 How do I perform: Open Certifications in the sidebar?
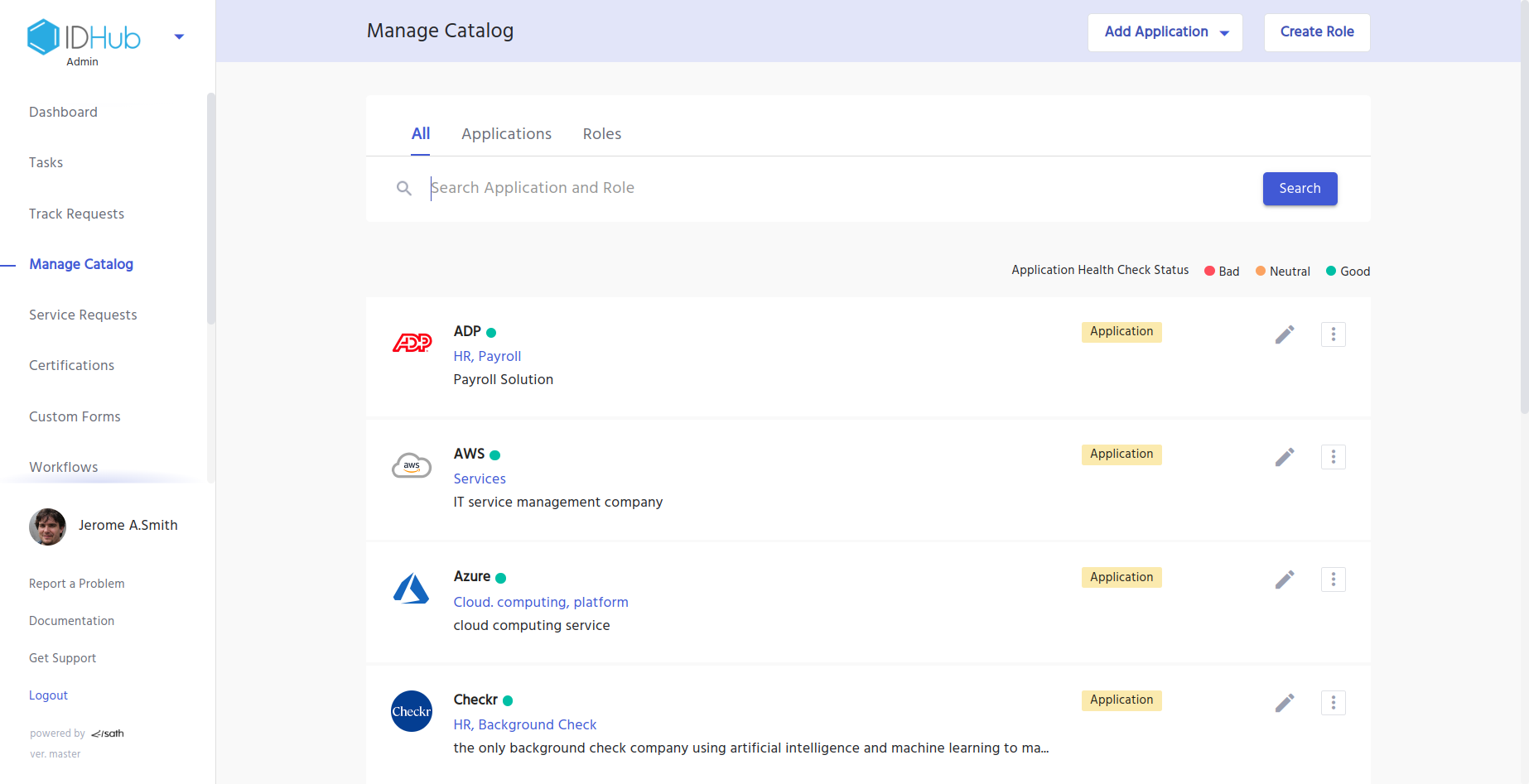pyautogui.click(x=71, y=365)
